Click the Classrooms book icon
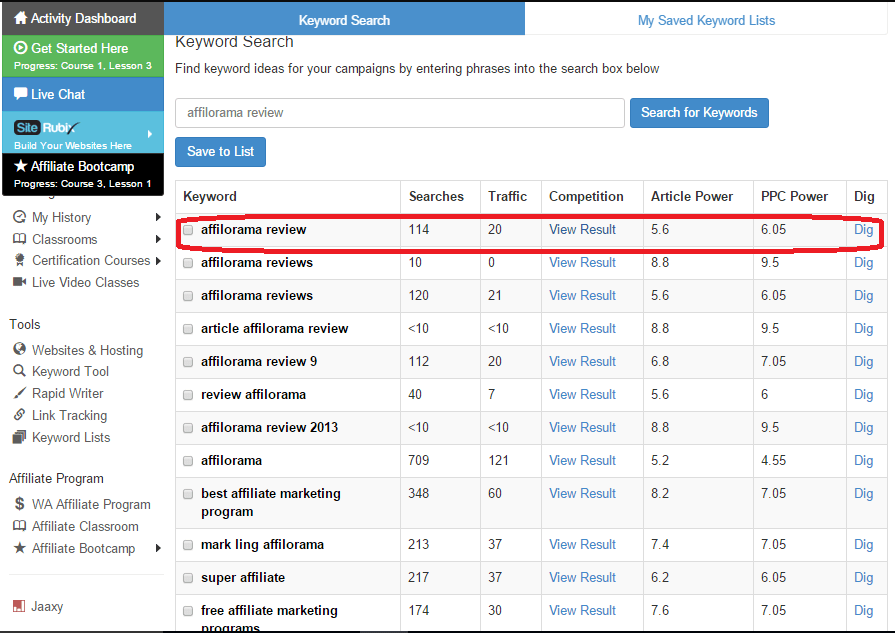Viewport: 895px width, 633px height. [x=19, y=239]
